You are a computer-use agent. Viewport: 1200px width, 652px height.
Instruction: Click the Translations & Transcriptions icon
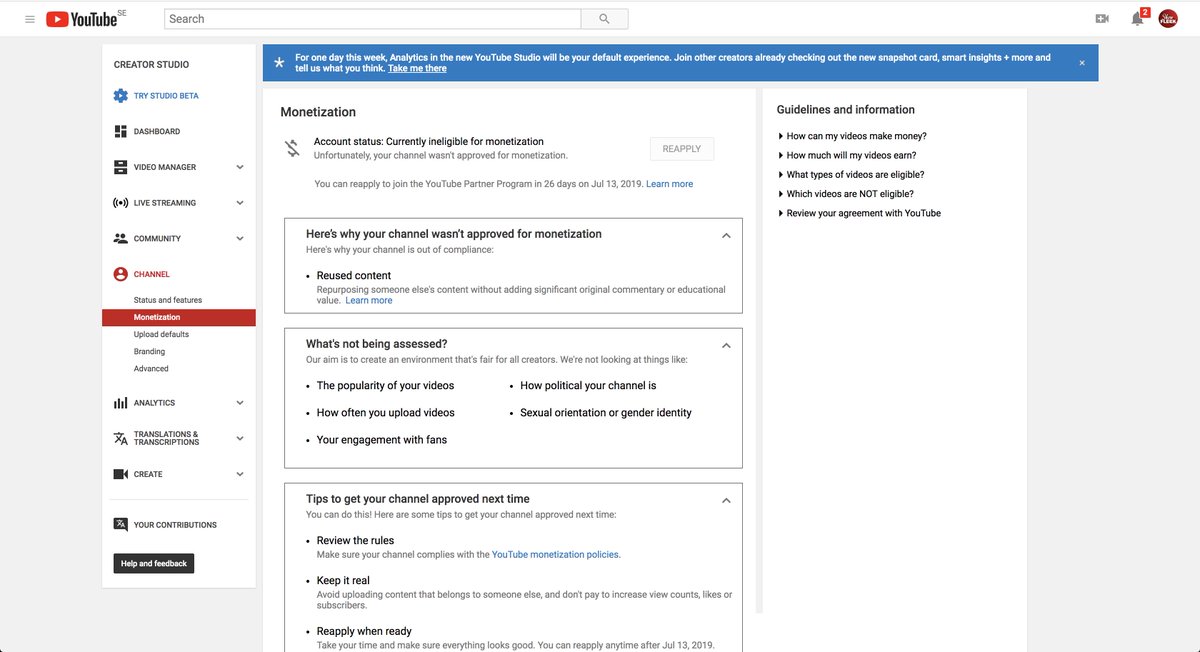coord(121,438)
